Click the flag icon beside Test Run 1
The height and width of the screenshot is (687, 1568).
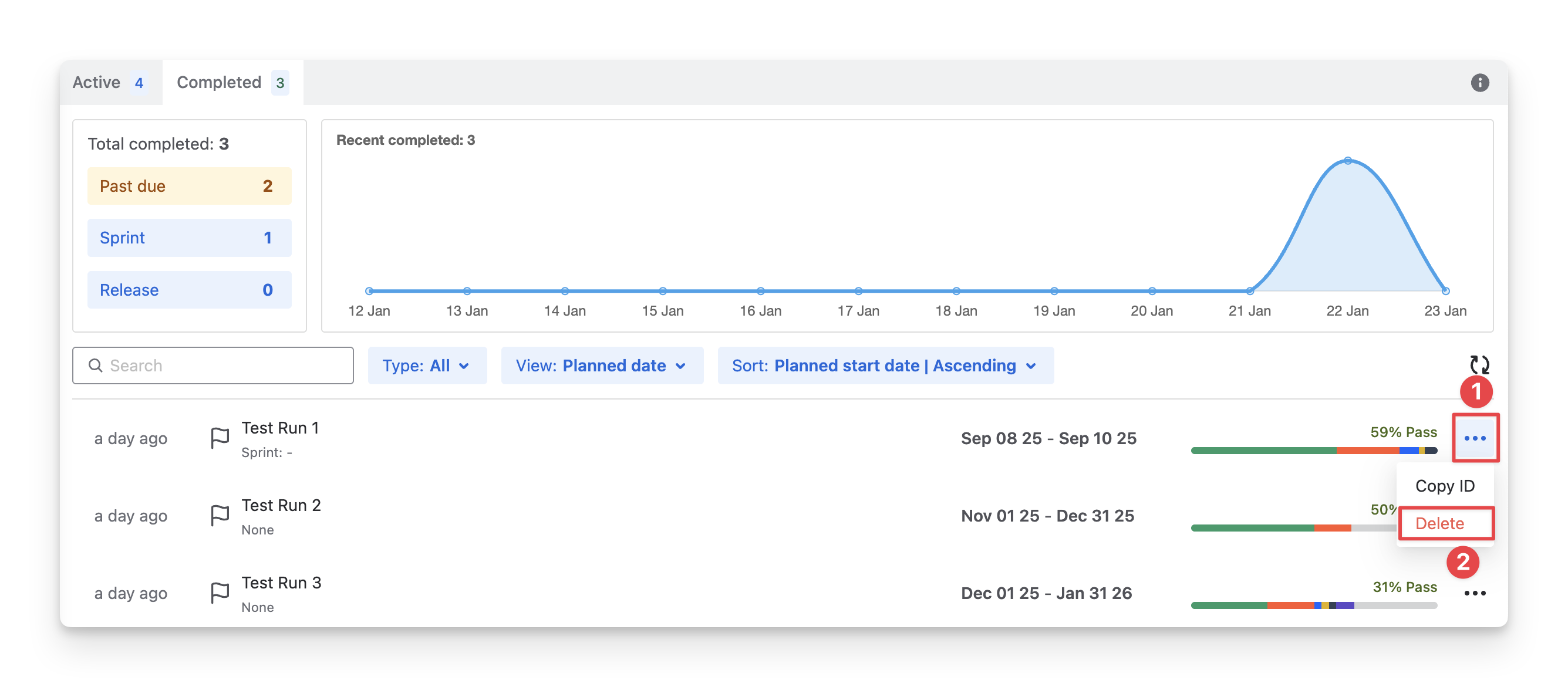click(x=219, y=438)
